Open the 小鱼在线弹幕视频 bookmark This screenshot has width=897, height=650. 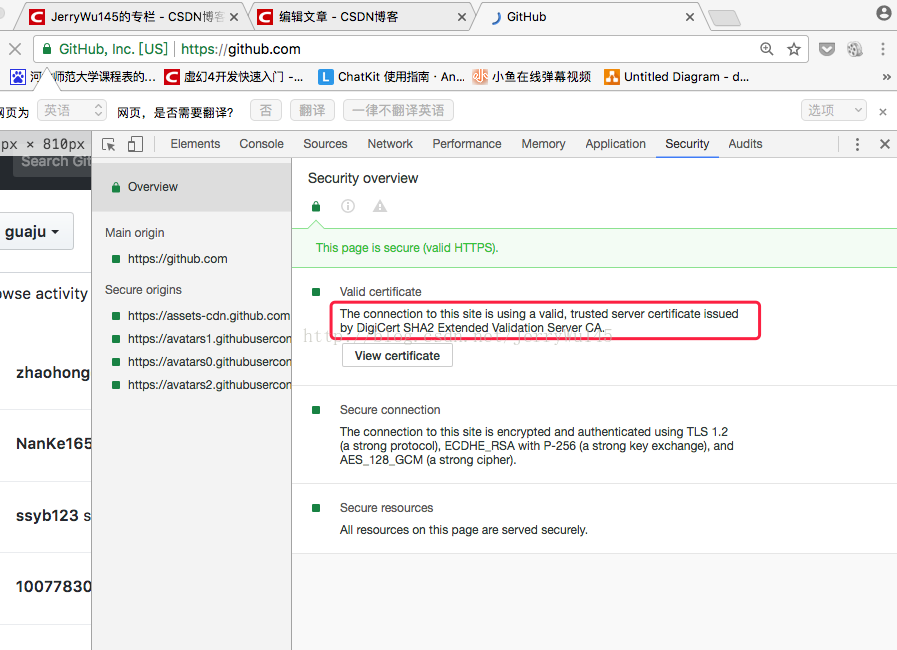[x=531, y=77]
